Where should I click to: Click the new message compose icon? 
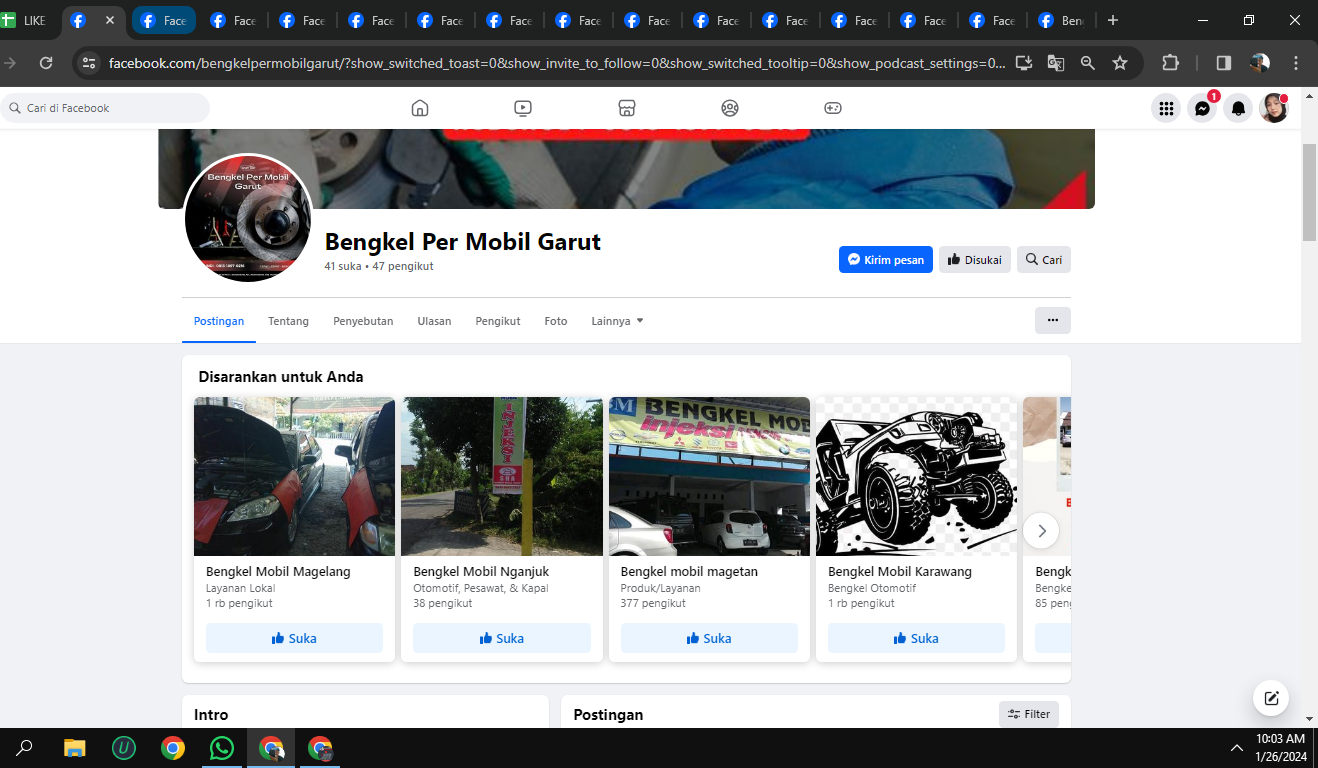(1271, 698)
